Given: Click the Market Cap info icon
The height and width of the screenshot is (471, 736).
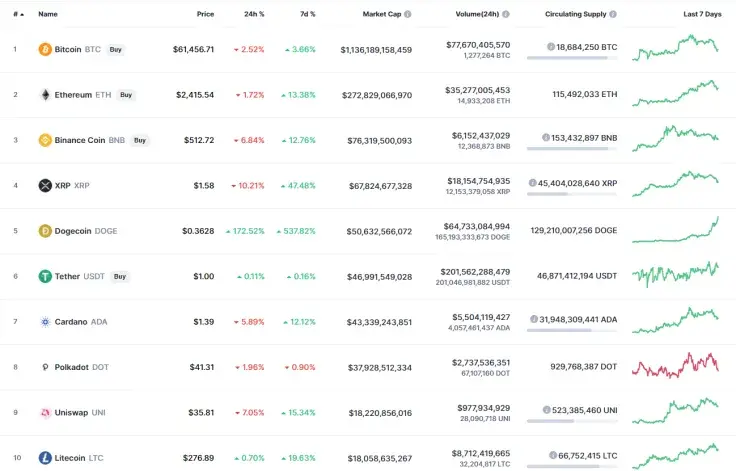Looking at the screenshot, I should coord(408,15).
